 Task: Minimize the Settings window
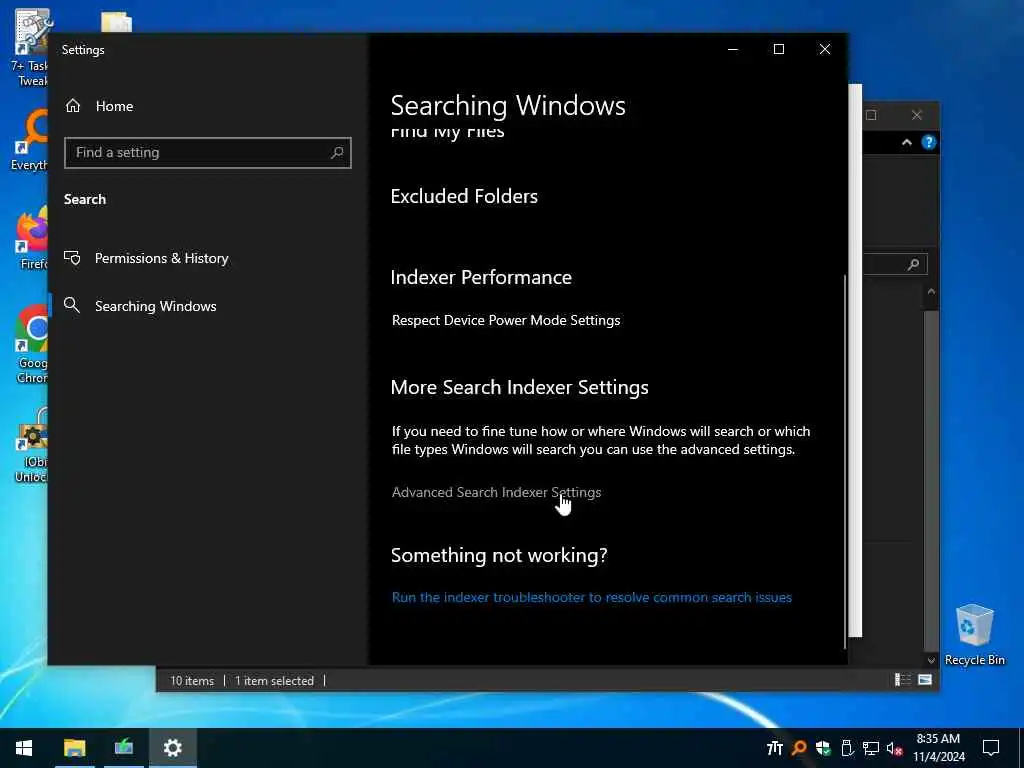733,50
